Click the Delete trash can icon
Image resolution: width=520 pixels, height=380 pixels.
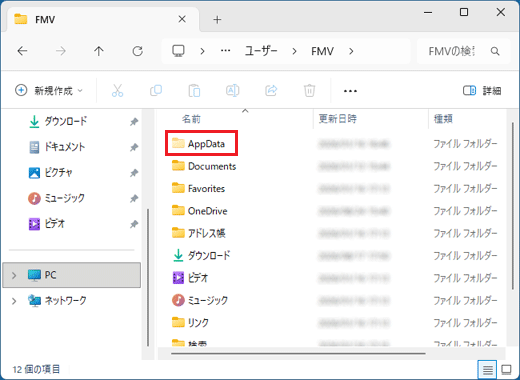[x=309, y=91]
